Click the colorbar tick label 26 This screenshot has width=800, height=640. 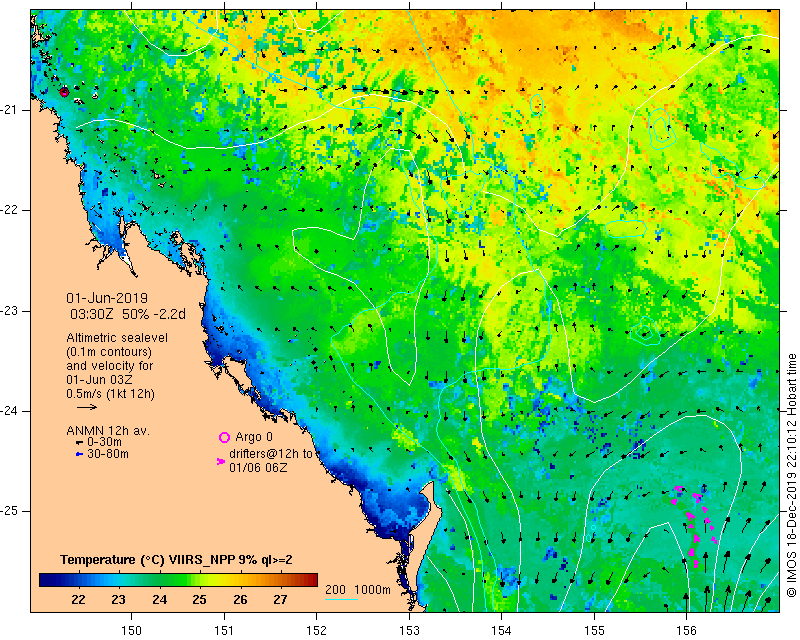240,600
